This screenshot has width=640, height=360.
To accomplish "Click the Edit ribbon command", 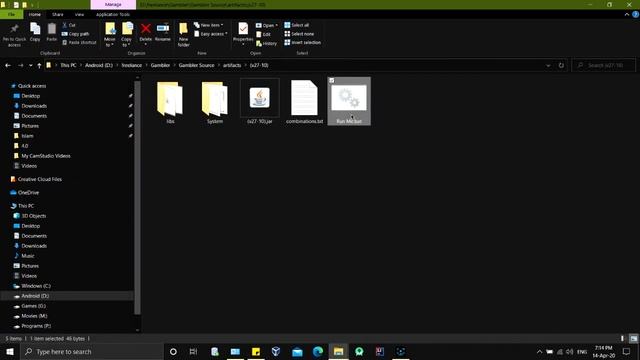I will coord(264,34).
